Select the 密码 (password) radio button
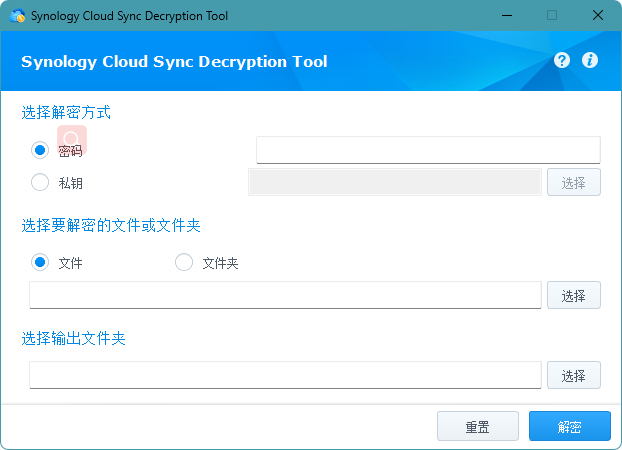Image resolution: width=622 pixels, height=450 pixels. [x=40, y=150]
